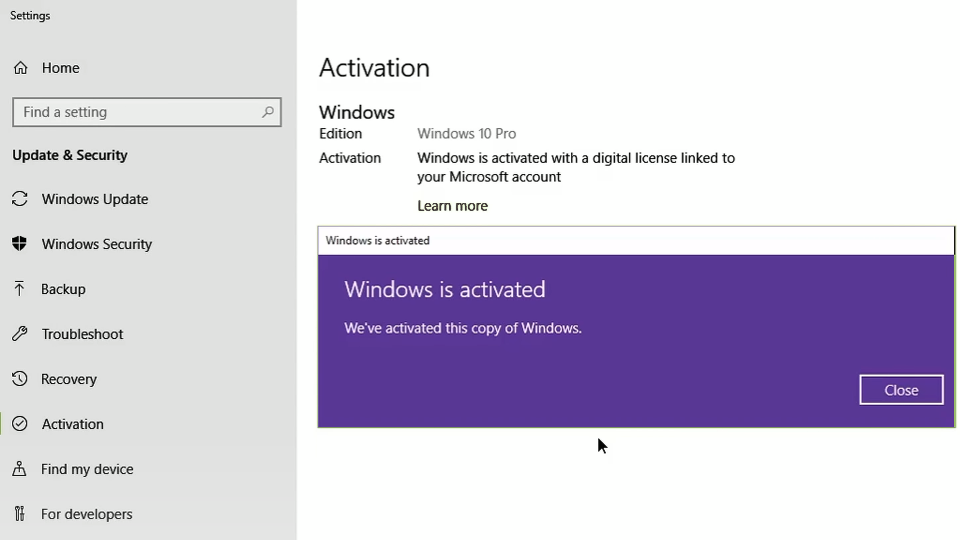Open the Learn more link
This screenshot has width=960, height=540.
pyautogui.click(x=452, y=206)
